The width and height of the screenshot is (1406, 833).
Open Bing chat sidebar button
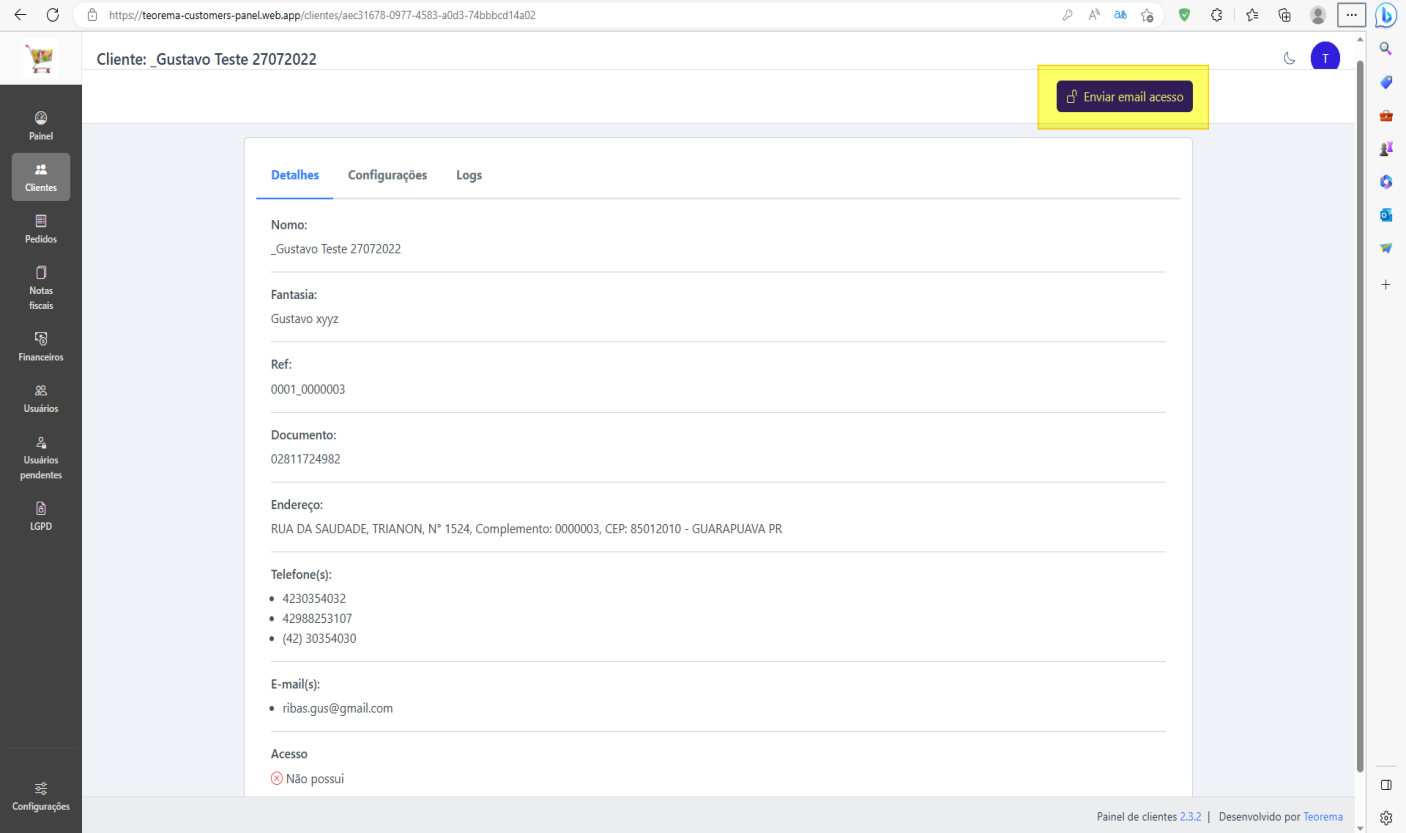(x=1386, y=16)
